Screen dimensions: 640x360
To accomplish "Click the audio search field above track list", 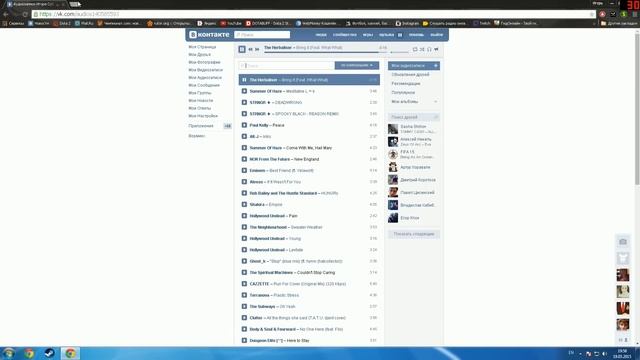I will (287, 65).
